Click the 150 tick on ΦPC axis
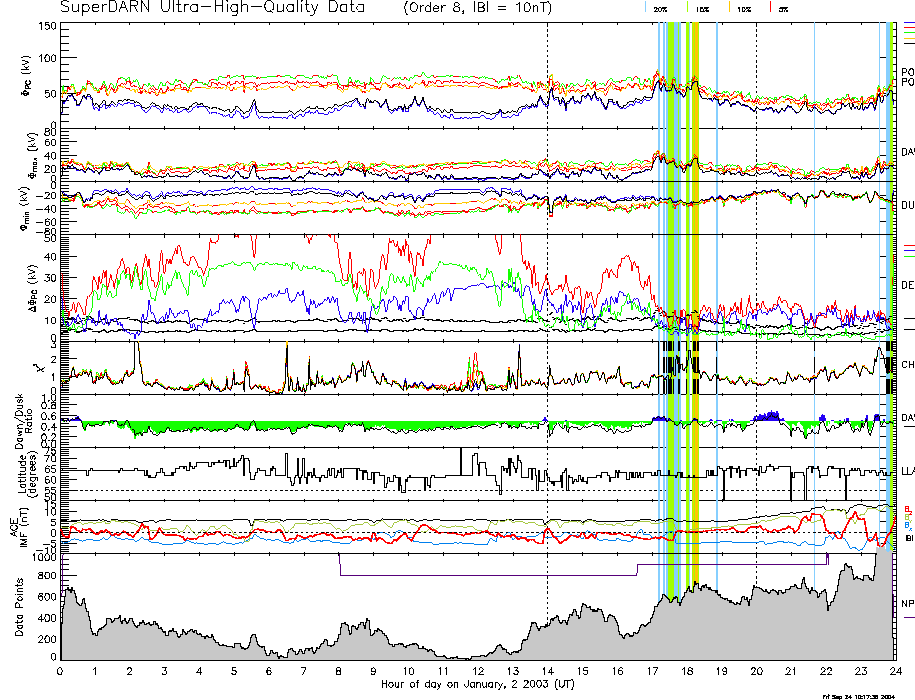 click(48, 26)
